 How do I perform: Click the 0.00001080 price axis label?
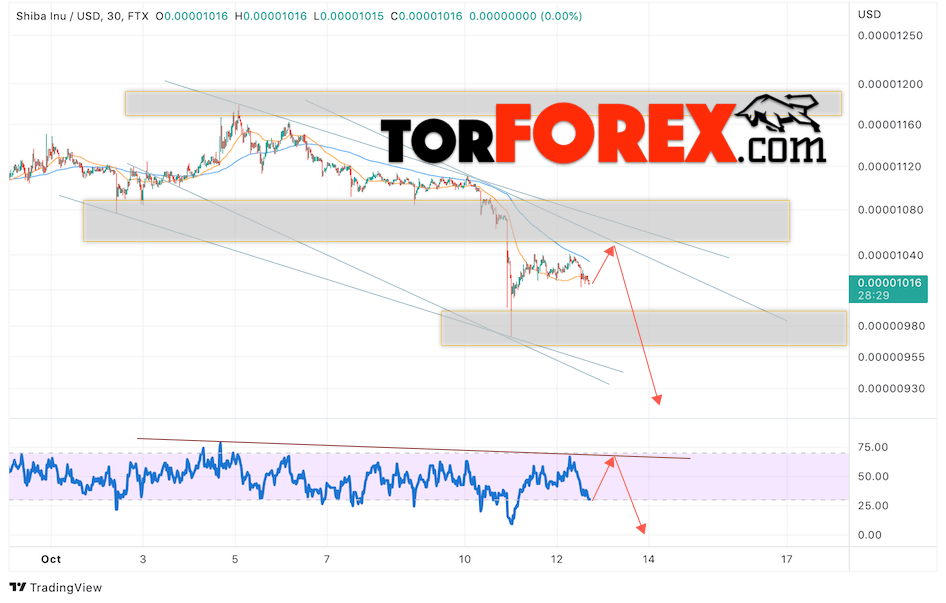point(890,210)
